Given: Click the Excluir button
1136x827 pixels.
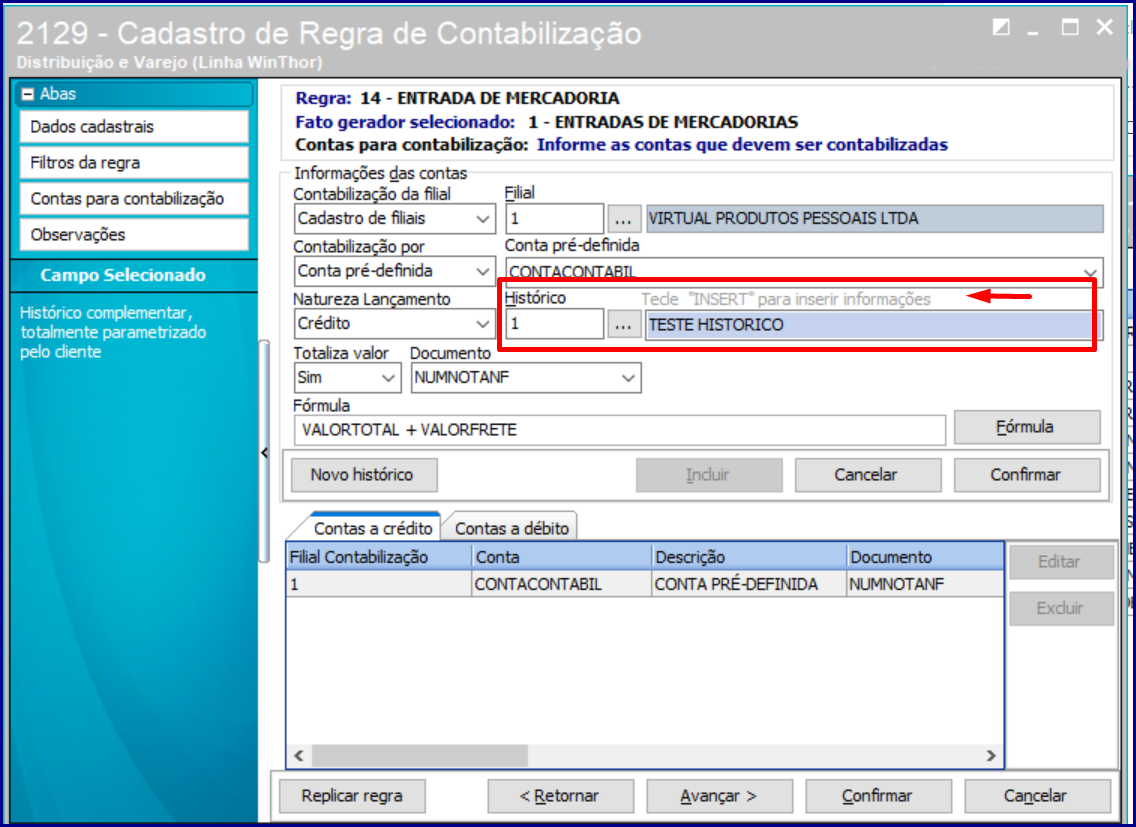Looking at the screenshot, I should coord(1061,608).
